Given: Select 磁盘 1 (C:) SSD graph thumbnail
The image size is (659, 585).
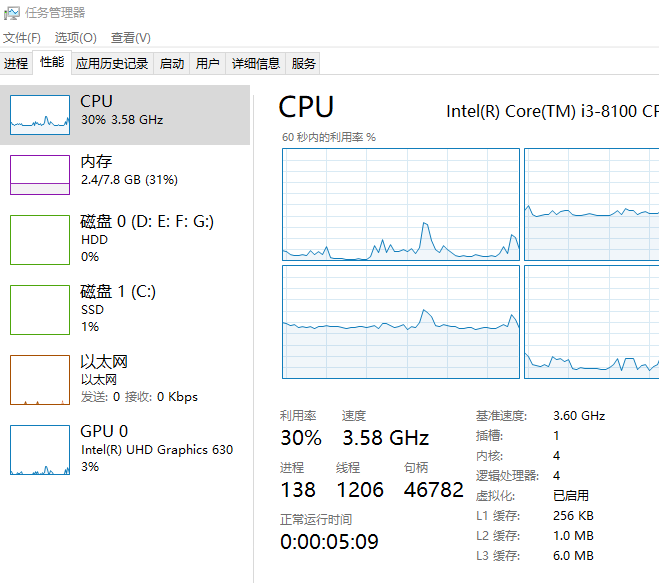Looking at the screenshot, I should pyautogui.click(x=40, y=309).
